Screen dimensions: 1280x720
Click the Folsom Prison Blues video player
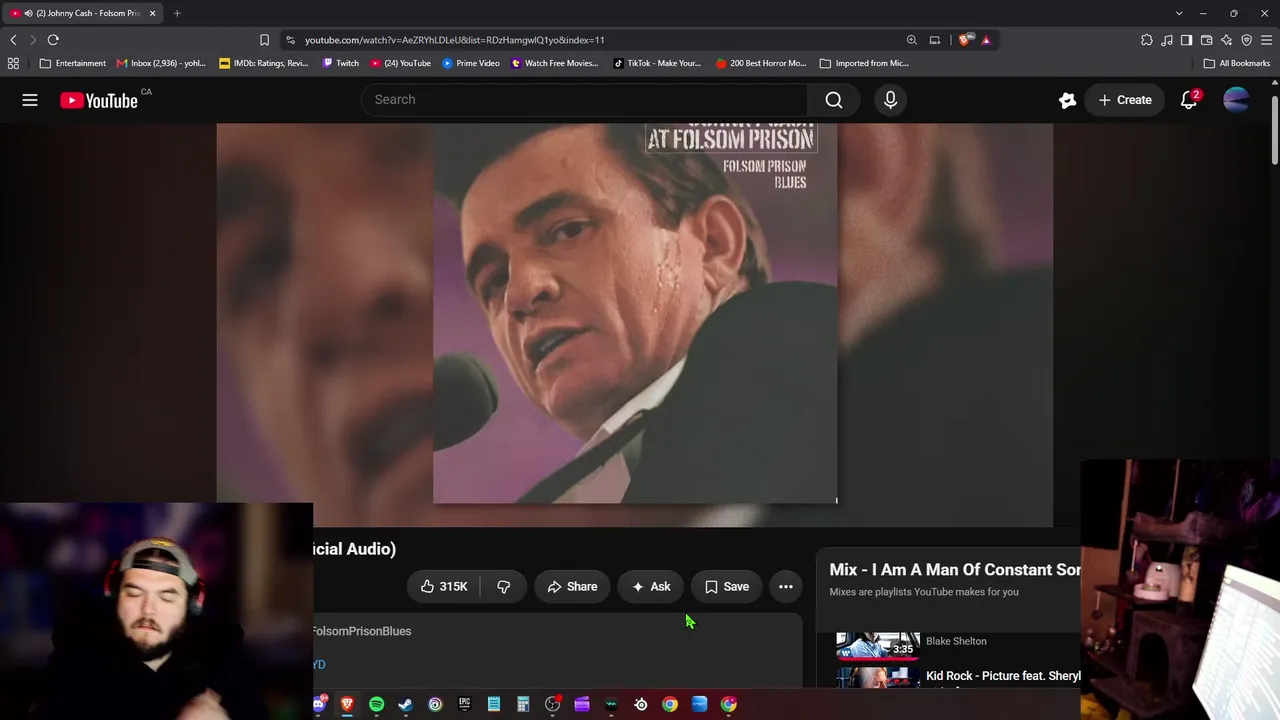click(635, 325)
